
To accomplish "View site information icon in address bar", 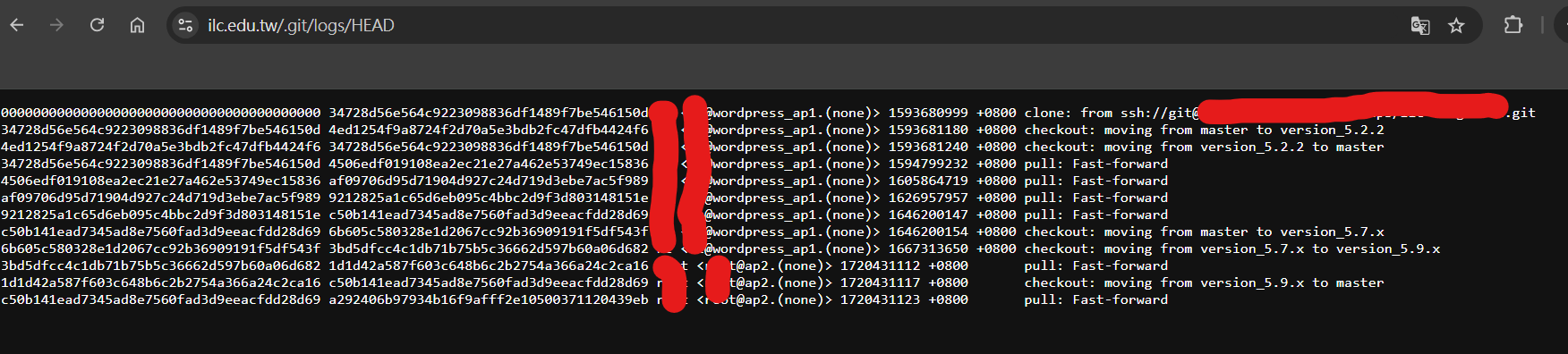I will point(185,25).
